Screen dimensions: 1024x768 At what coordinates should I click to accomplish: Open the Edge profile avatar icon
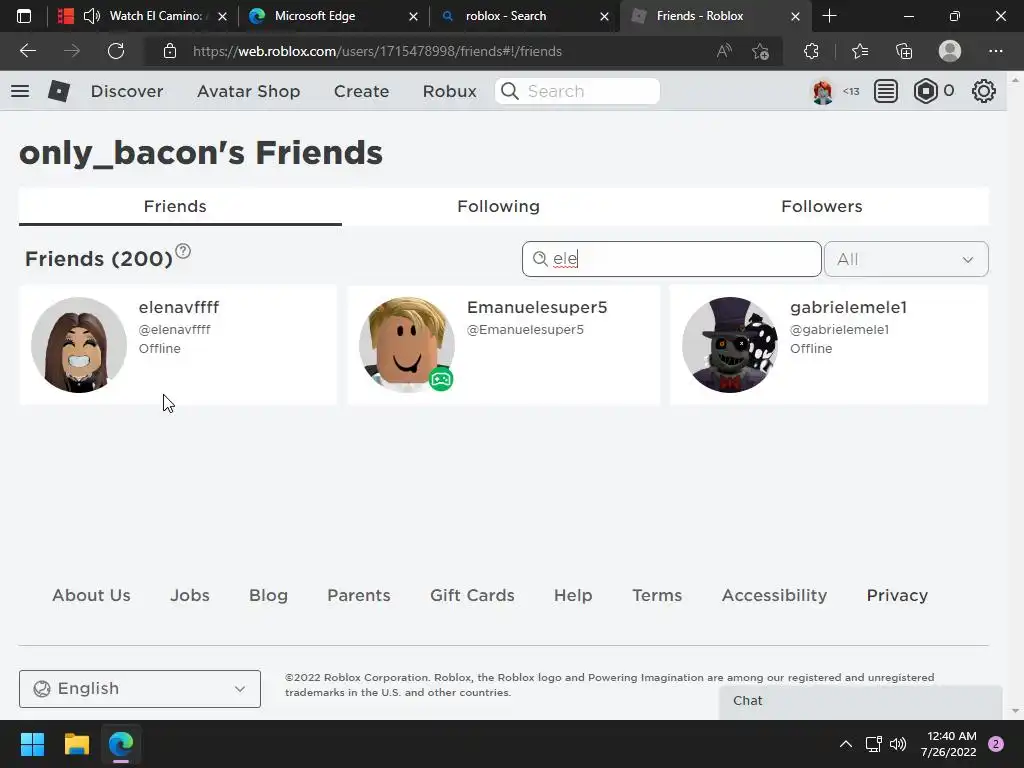(950, 51)
